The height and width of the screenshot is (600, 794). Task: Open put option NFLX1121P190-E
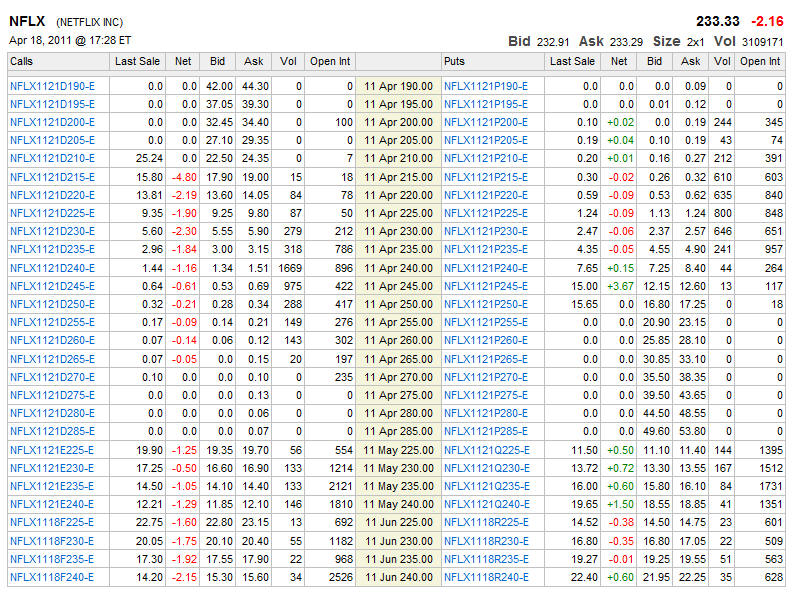[x=486, y=87]
